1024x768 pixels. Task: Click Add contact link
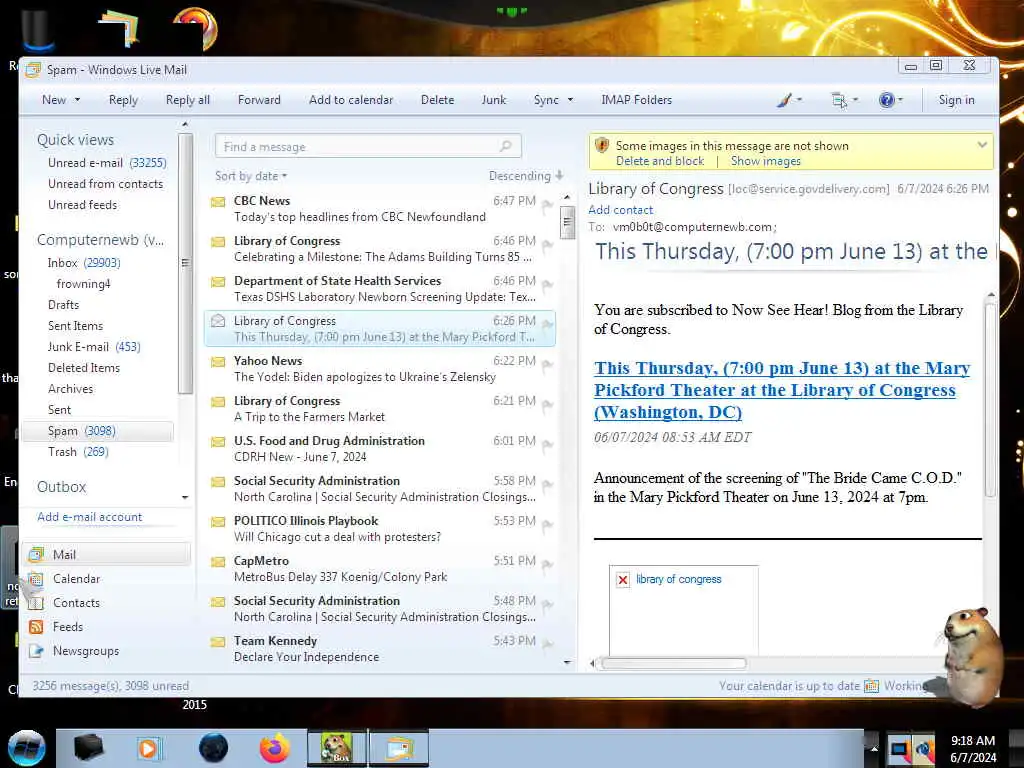click(620, 210)
